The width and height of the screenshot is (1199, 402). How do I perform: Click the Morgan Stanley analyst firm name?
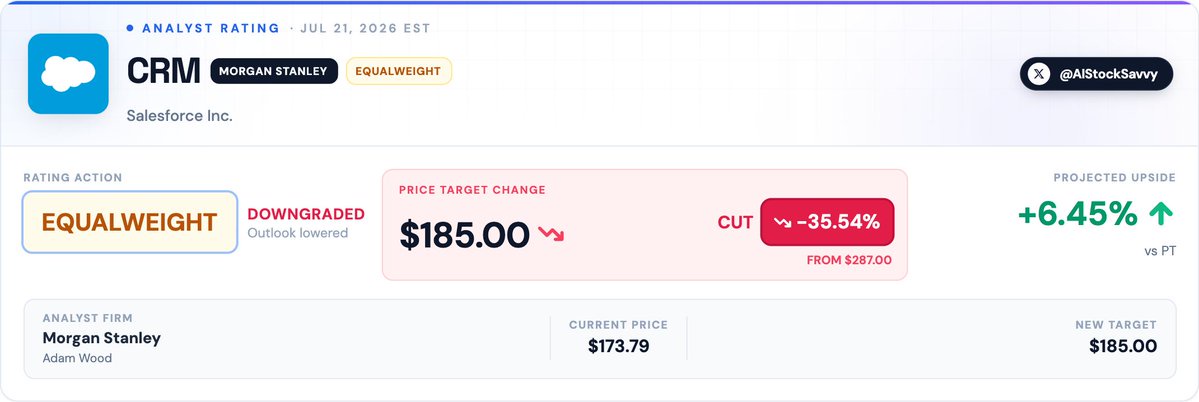(x=102, y=338)
